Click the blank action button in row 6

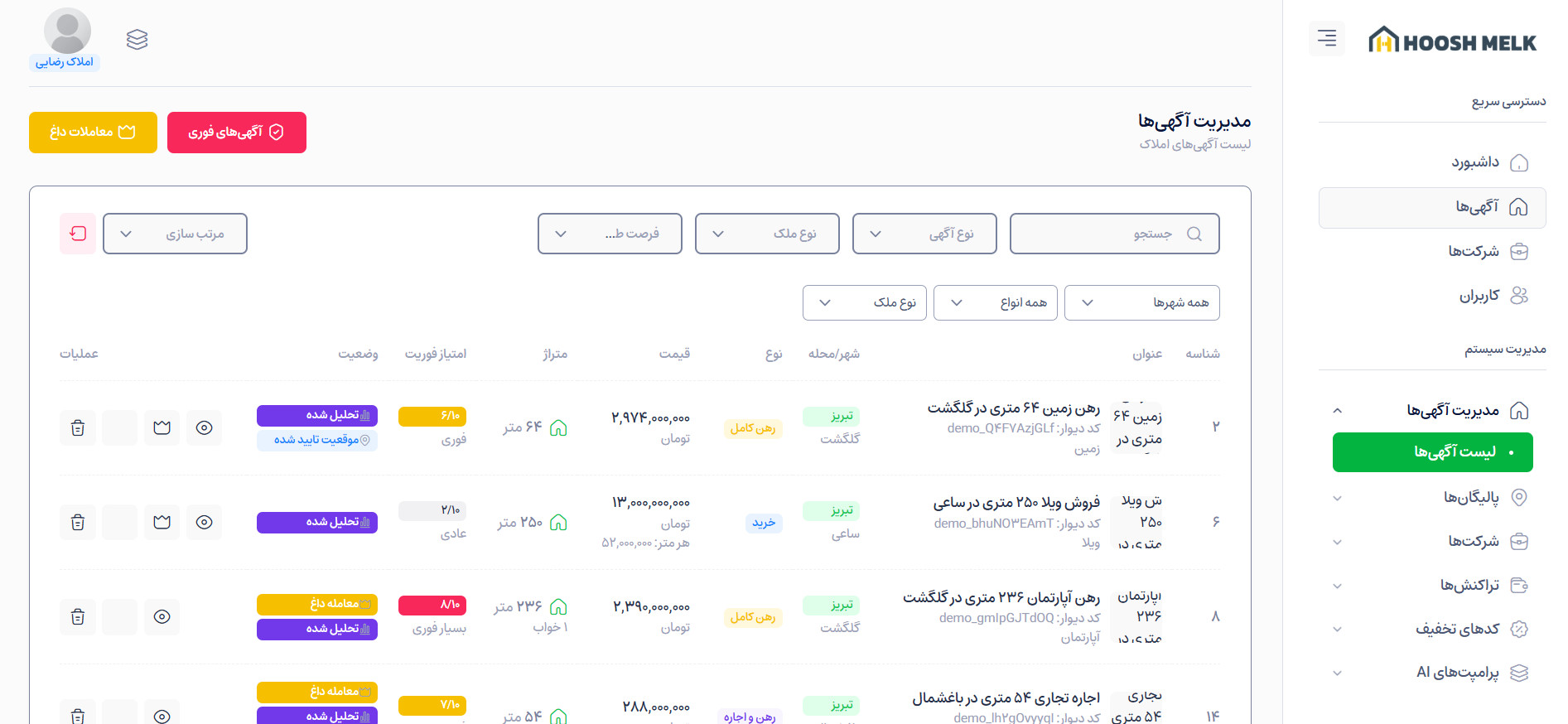point(120,522)
